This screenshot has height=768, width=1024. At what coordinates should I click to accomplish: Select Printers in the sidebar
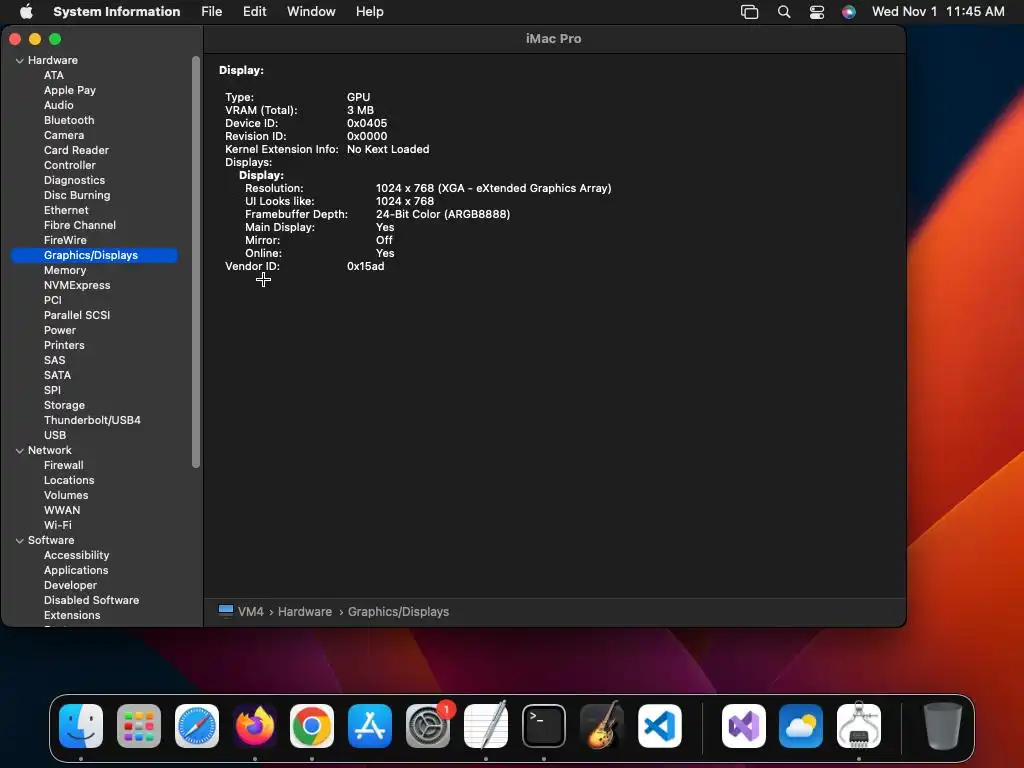(x=64, y=345)
